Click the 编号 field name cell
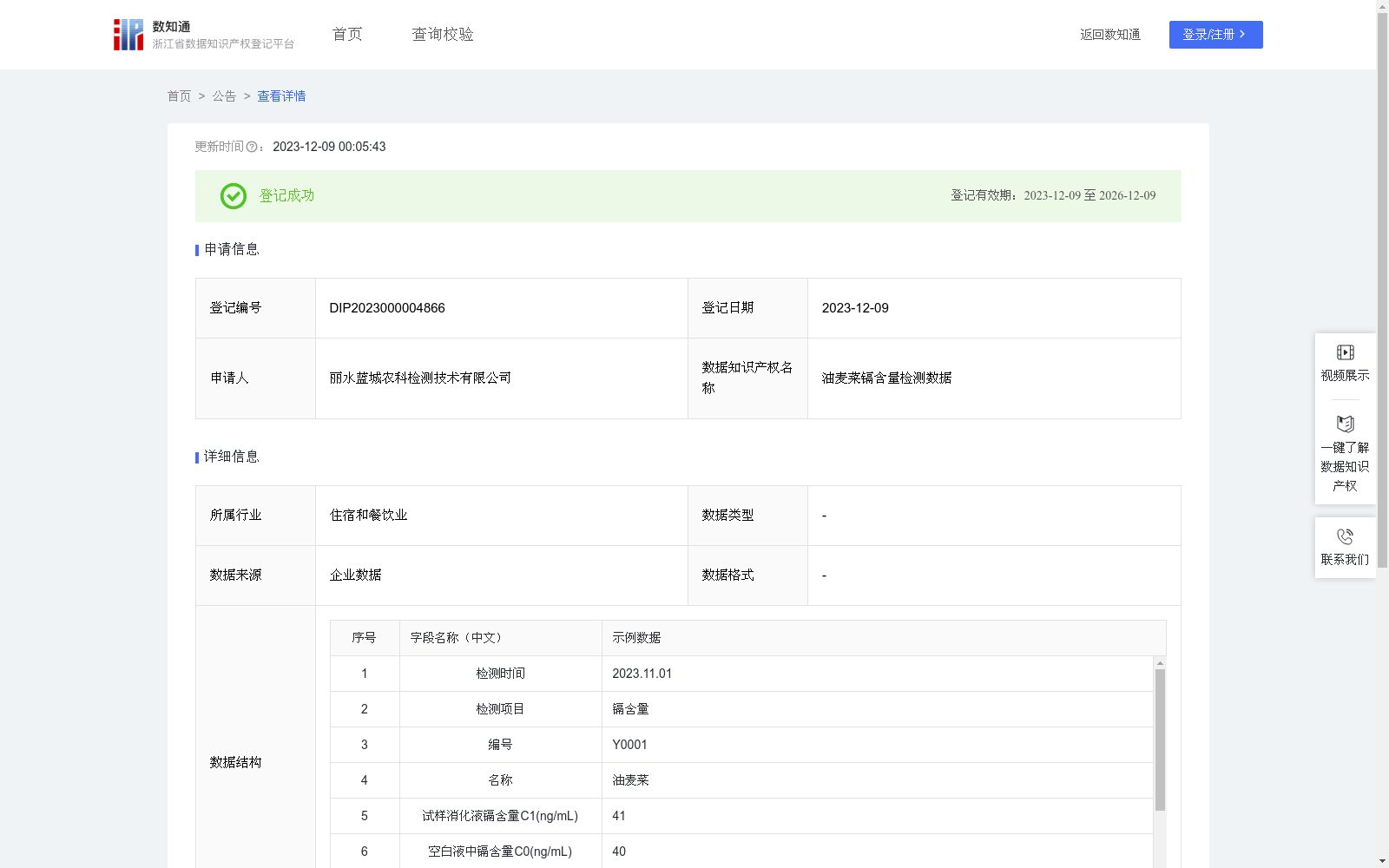 point(501,745)
